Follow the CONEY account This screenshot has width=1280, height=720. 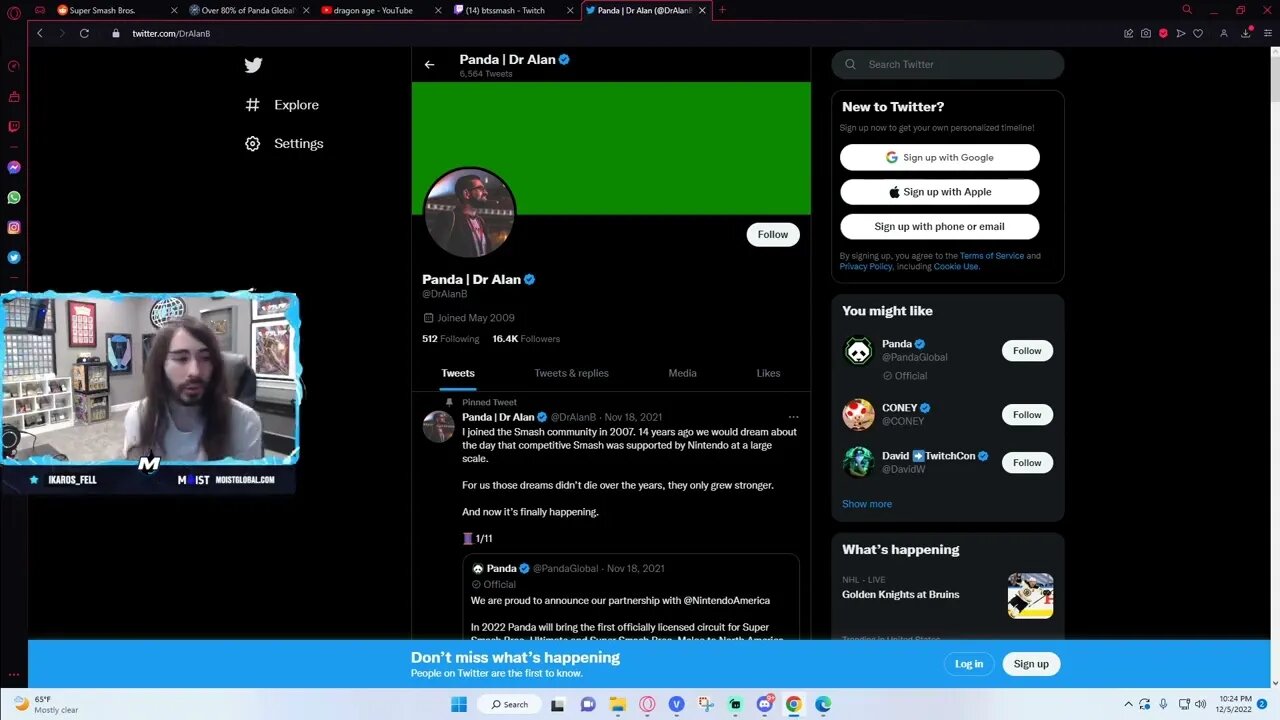pyautogui.click(x=1027, y=415)
